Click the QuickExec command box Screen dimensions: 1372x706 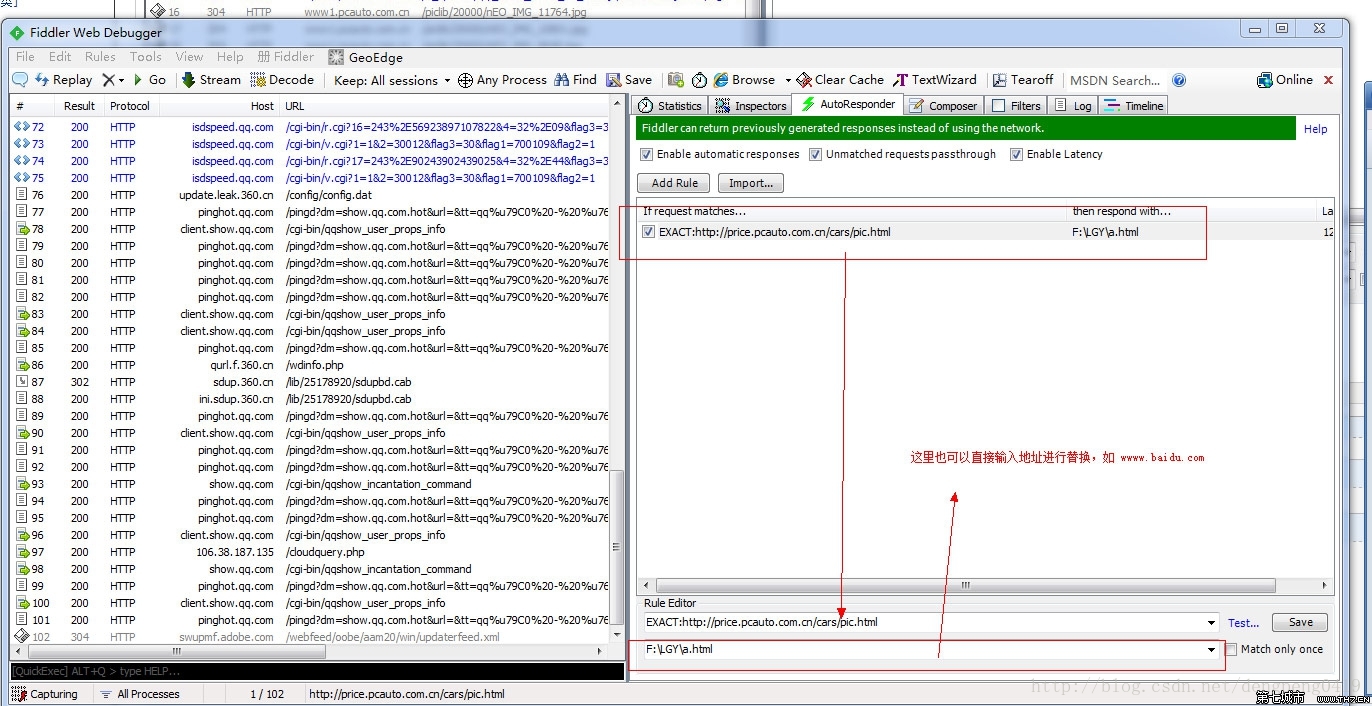pyautogui.click(x=317, y=671)
